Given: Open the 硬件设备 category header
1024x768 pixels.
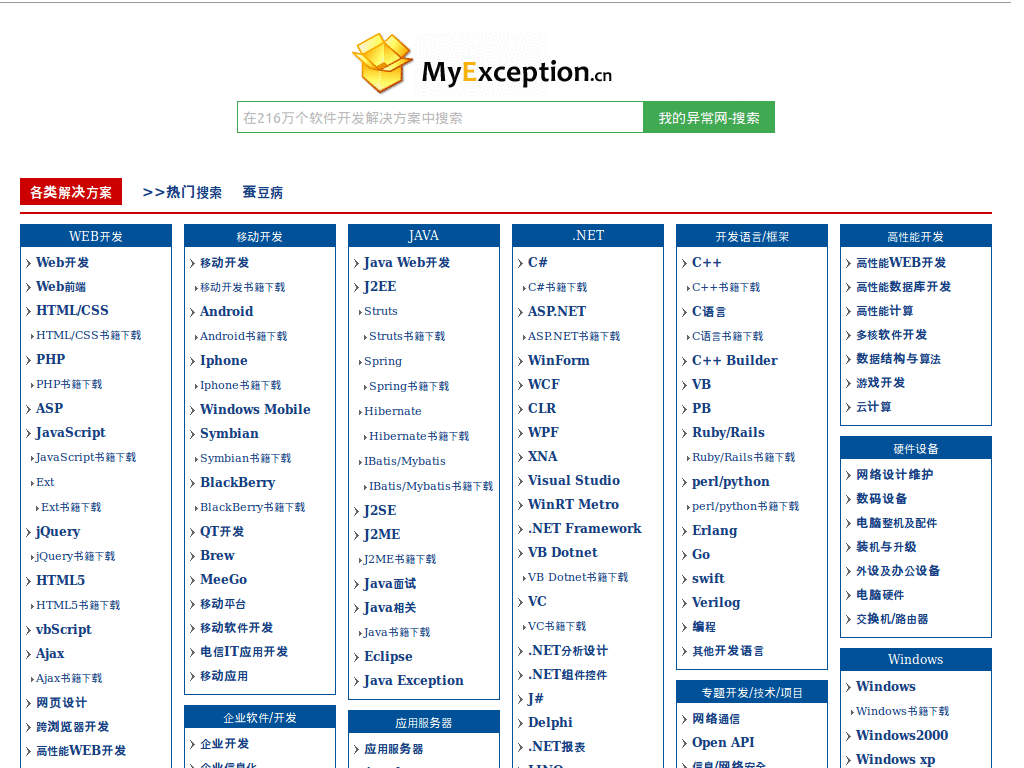Looking at the screenshot, I should [916, 448].
